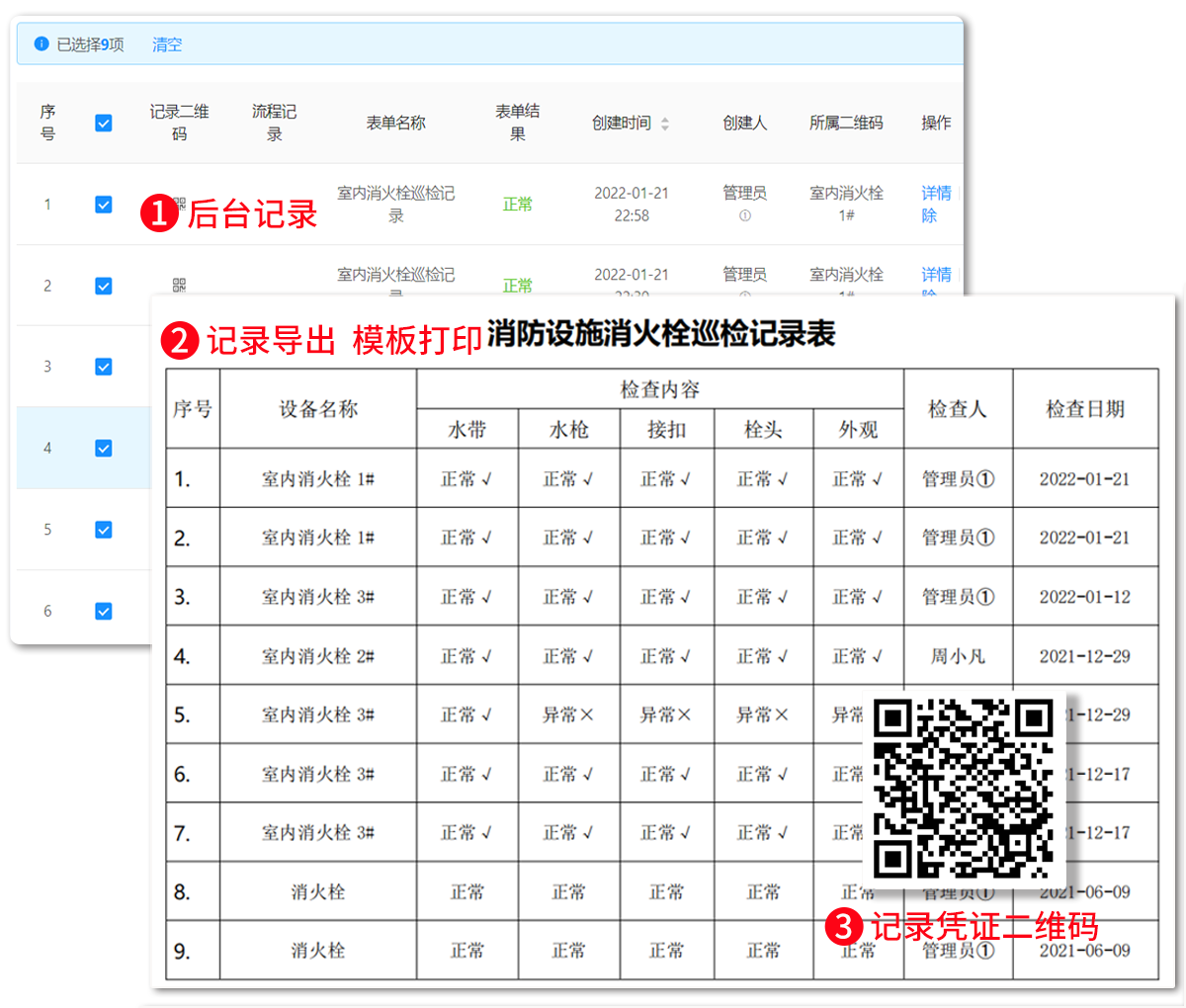Screen dimensions: 1186x1008
Task: Click the 周小凡 inspector cell in the form
Action: click(x=957, y=654)
